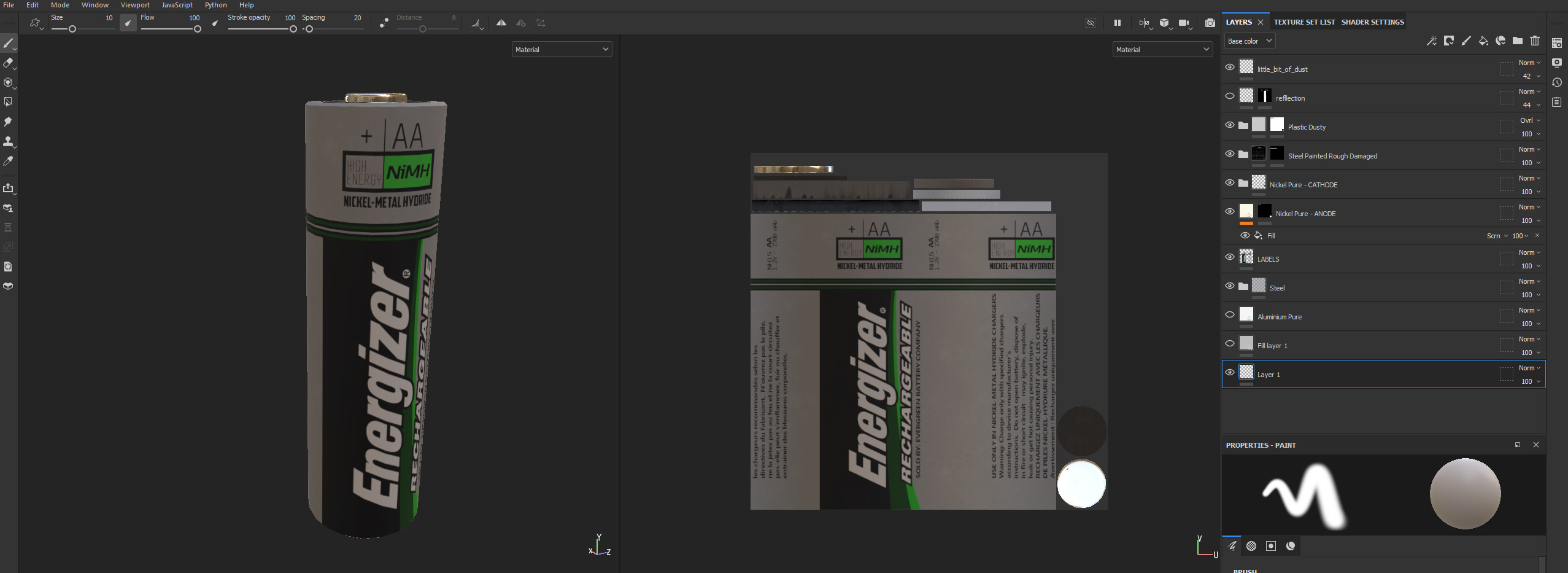Viewport: 1568px width, 573px height.
Task: Show the Aluminium Pure layer
Action: tap(1230, 314)
